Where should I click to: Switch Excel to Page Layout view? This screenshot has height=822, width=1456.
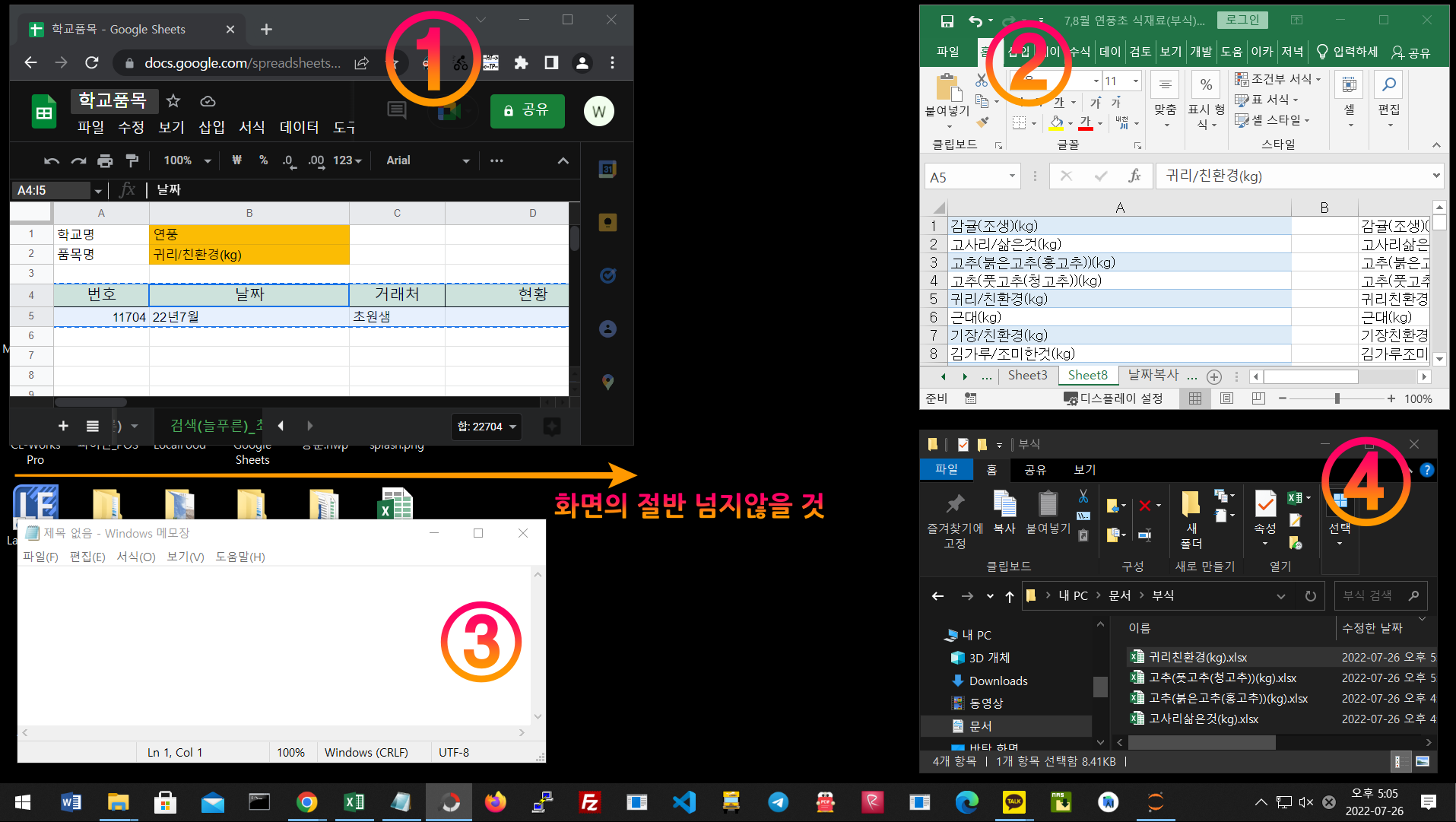[1226, 398]
